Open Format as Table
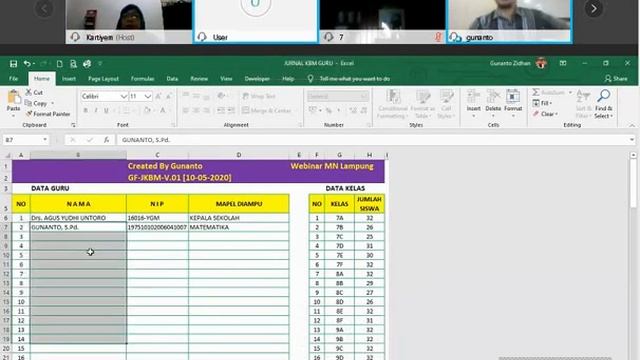Viewport: 640px width, 360px height. (422, 104)
